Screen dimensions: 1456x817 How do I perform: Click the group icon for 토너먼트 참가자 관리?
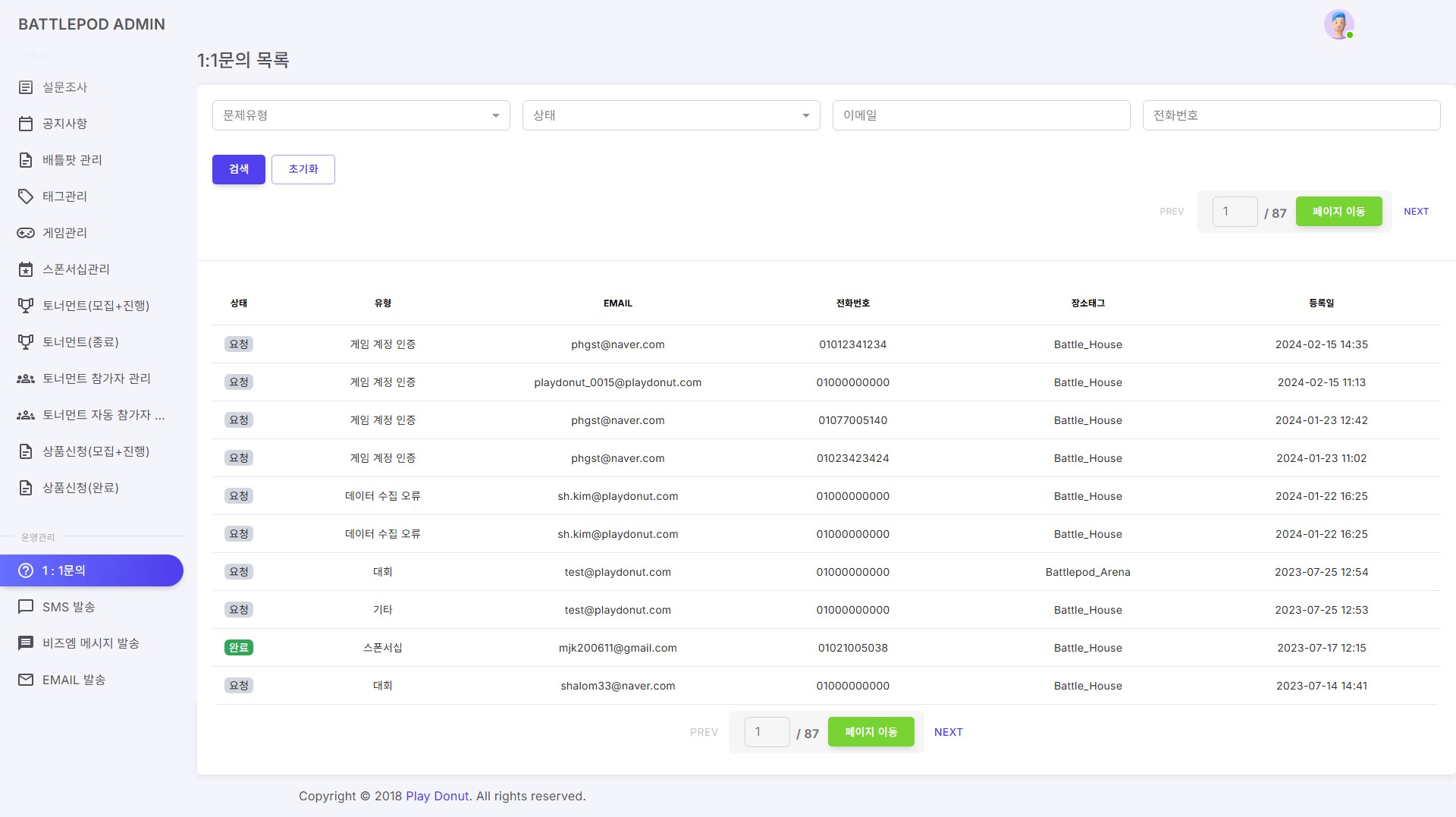(26, 379)
